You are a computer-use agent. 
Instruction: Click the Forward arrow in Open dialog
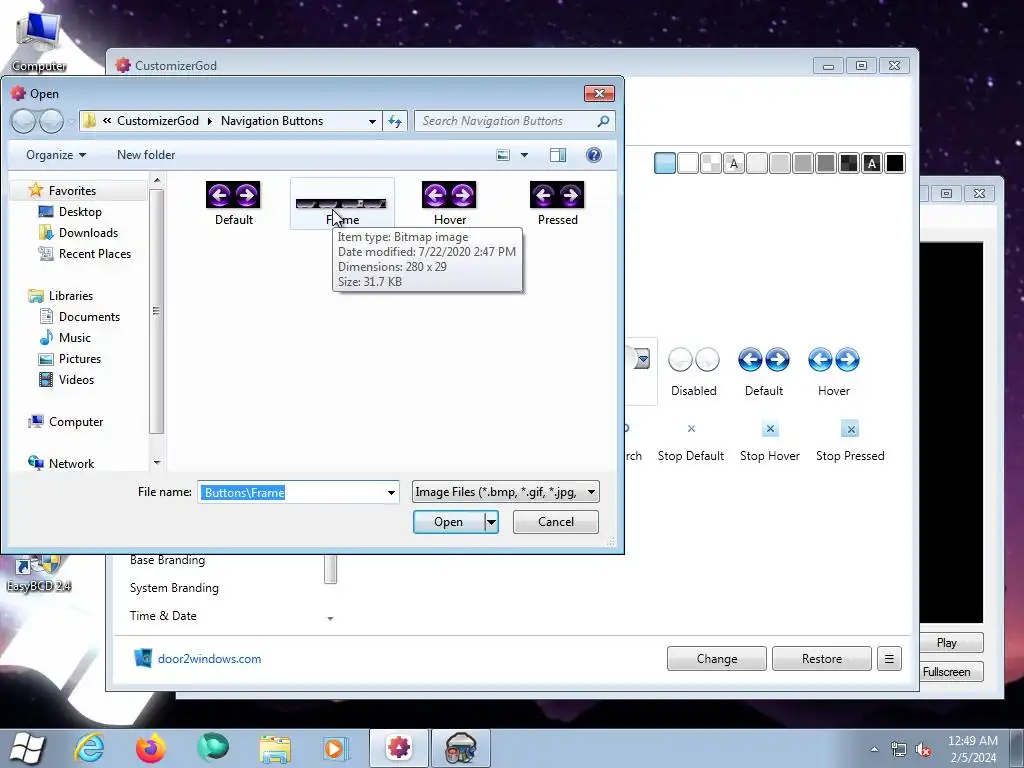tap(52, 121)
